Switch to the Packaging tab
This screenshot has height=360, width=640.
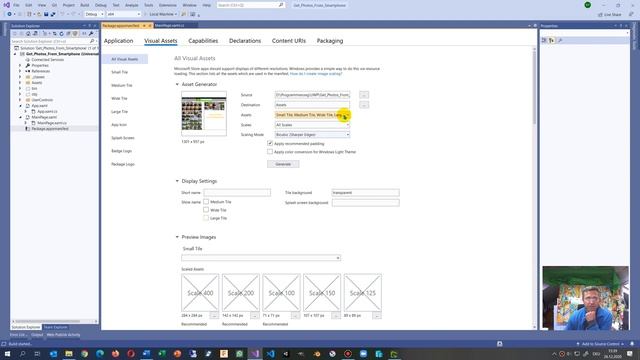point(330,41)
